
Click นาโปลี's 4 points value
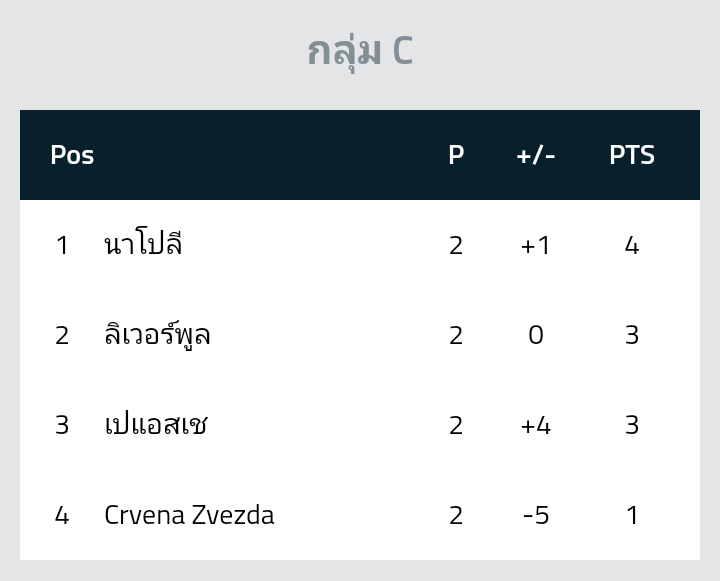point(632,245)
